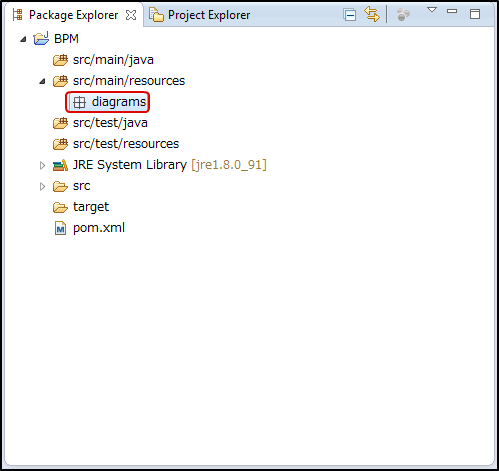This screenshot has height=471, width=499.
Task: Click the diagrams package icon
Action: 79,102
